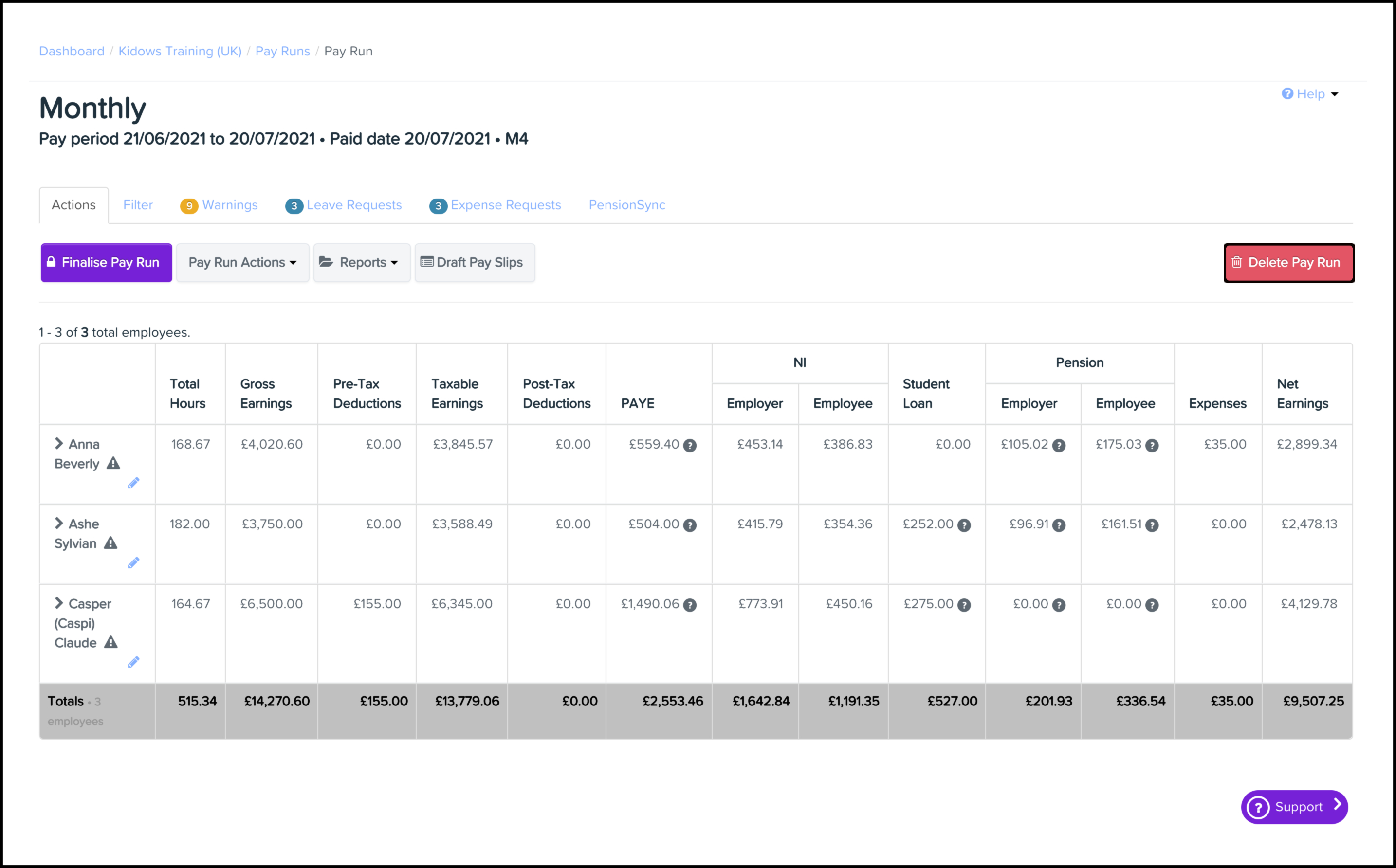Click warning triangle beside Anna Beverly

[x=113, y=463]
